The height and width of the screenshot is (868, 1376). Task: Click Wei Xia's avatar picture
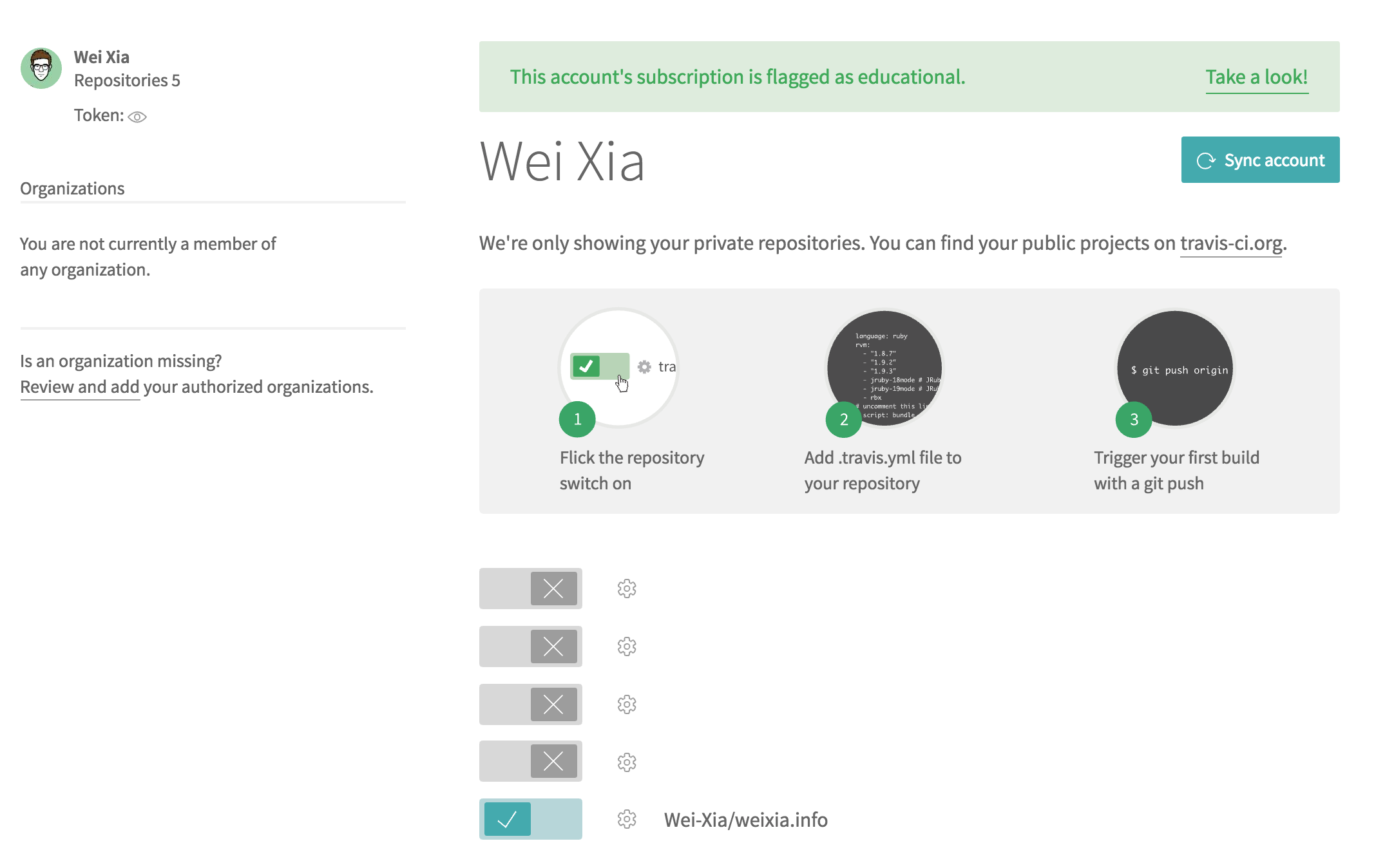[41, 68]
